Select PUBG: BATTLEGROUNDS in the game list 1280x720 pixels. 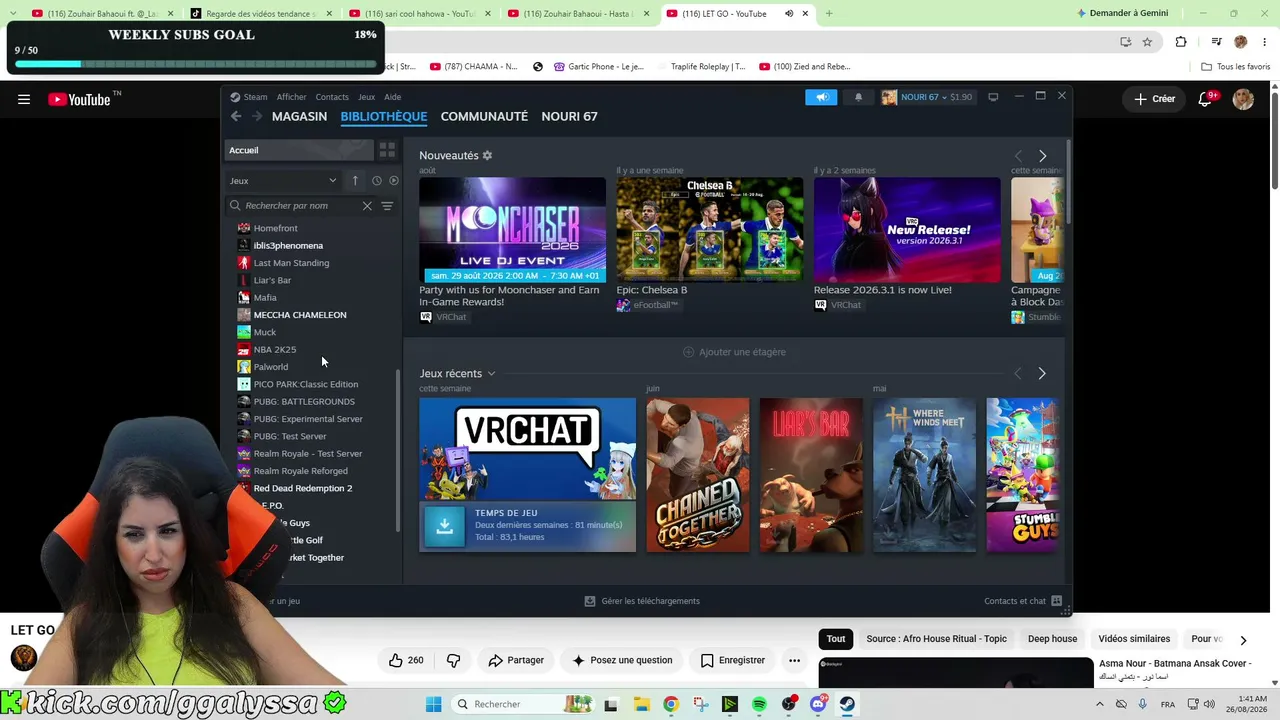[304, 402]
